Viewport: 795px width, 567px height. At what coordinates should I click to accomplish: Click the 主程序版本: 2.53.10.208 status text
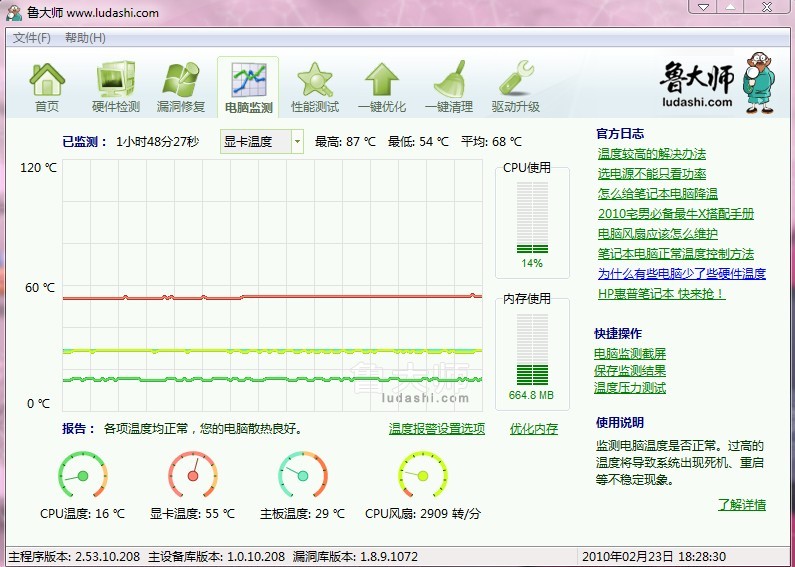click(75, 556)
